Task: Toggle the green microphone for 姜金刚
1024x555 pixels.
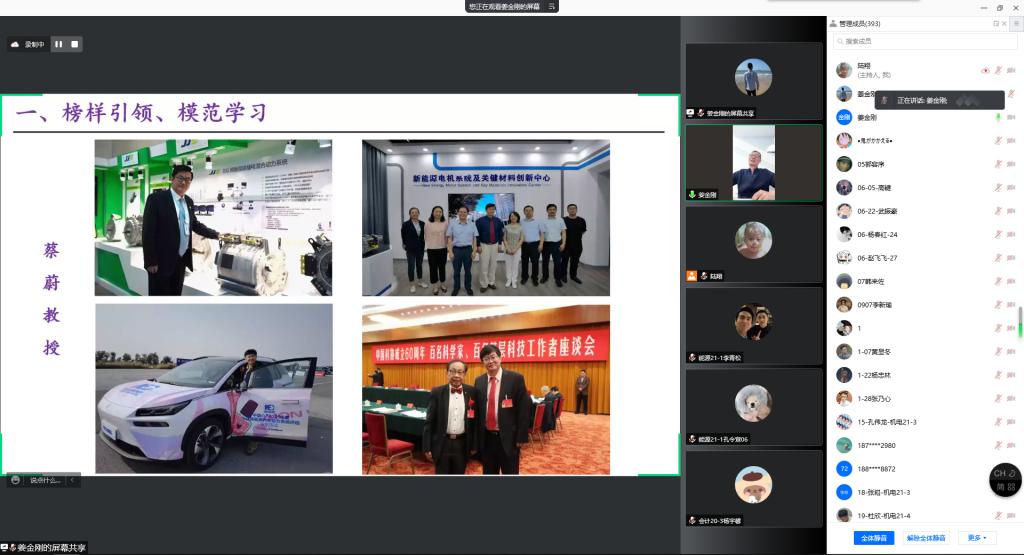Action: pyautogui.click(x=998, y=117)
